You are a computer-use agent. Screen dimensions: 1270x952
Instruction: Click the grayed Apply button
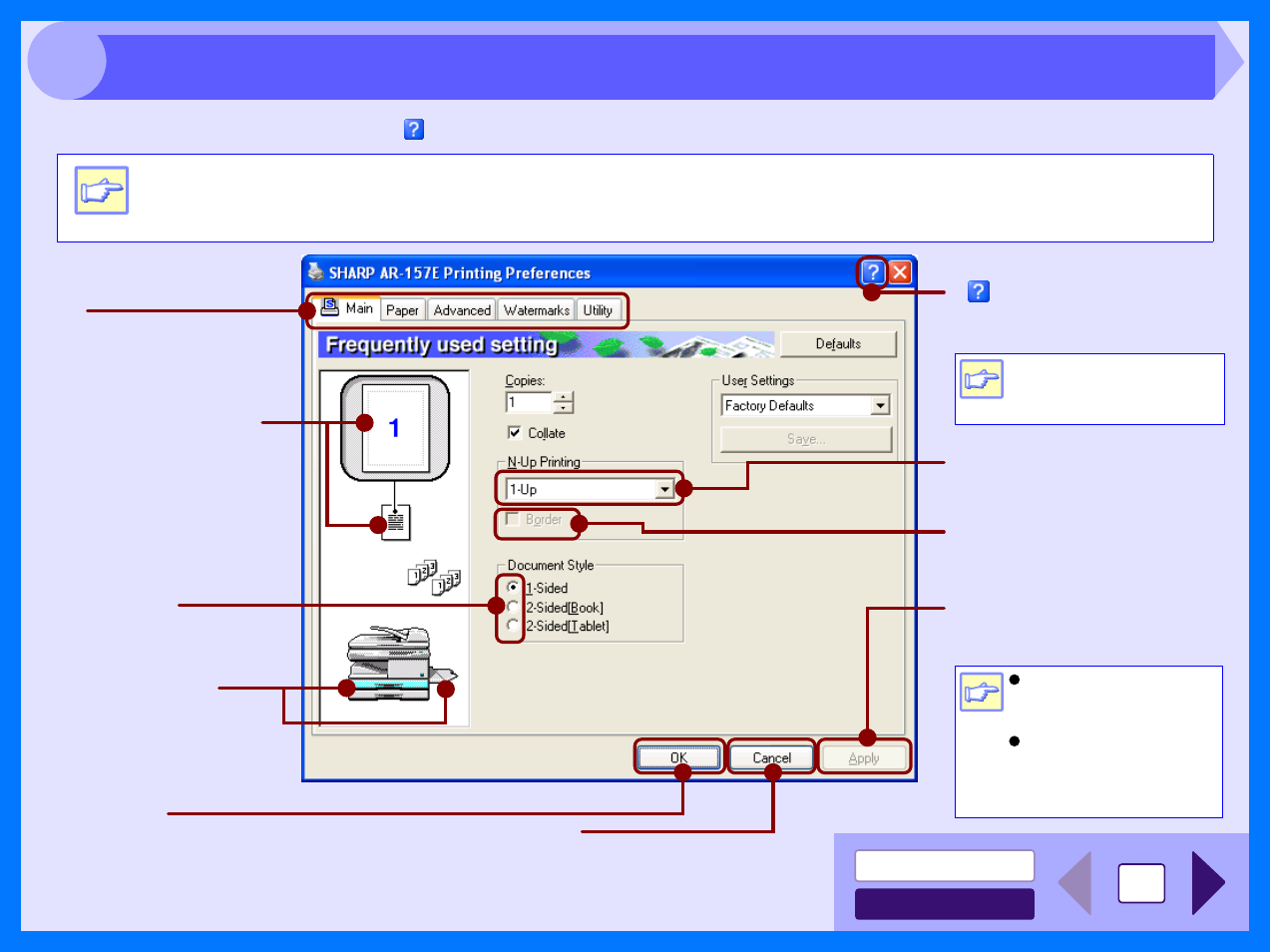(864, 758)
